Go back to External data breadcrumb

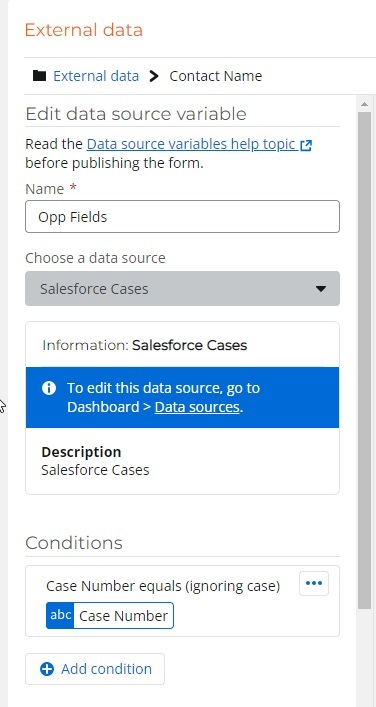pos(96,76)
